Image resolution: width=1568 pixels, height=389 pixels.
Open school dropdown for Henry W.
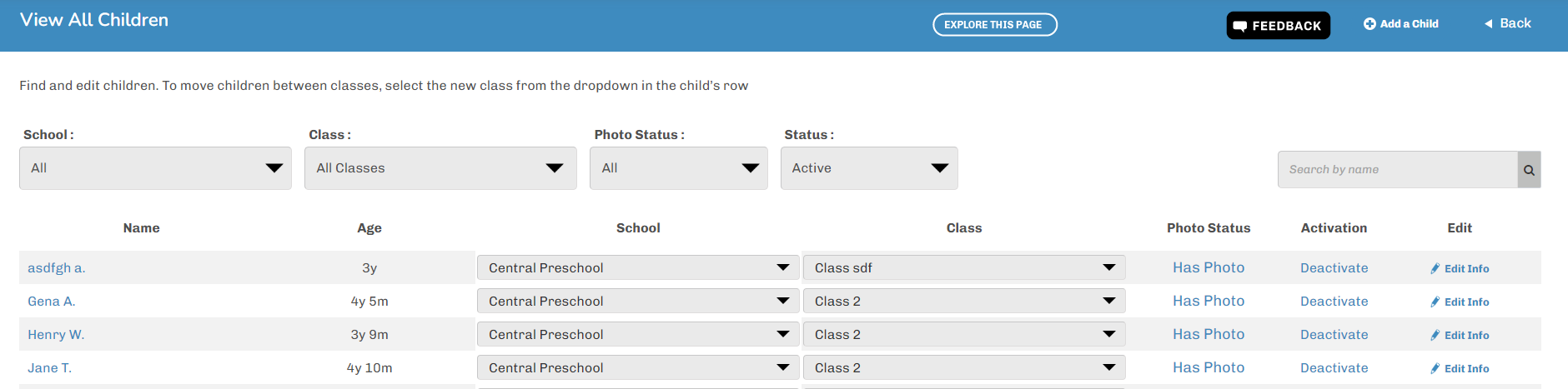click(637, 335)
